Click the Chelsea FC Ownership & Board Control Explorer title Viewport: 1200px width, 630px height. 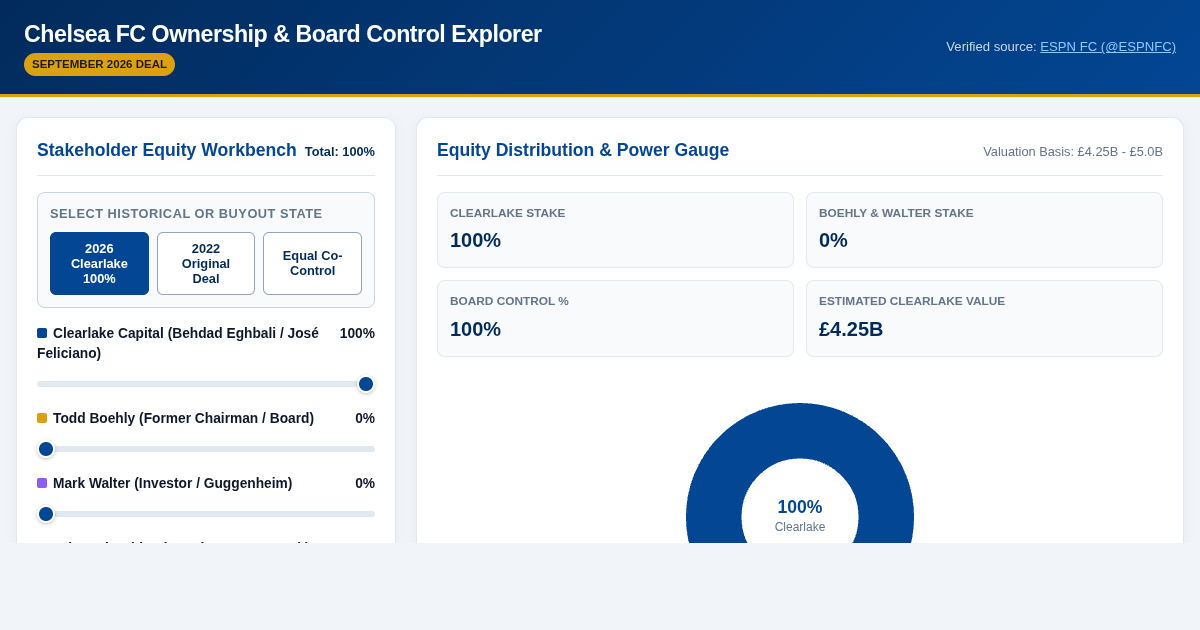[x=283, y=34]
